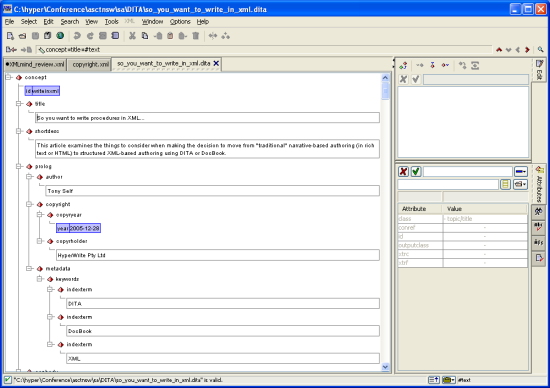Open the binoculars Search side tab
550x388 pixels.
(x=538, y=211)
